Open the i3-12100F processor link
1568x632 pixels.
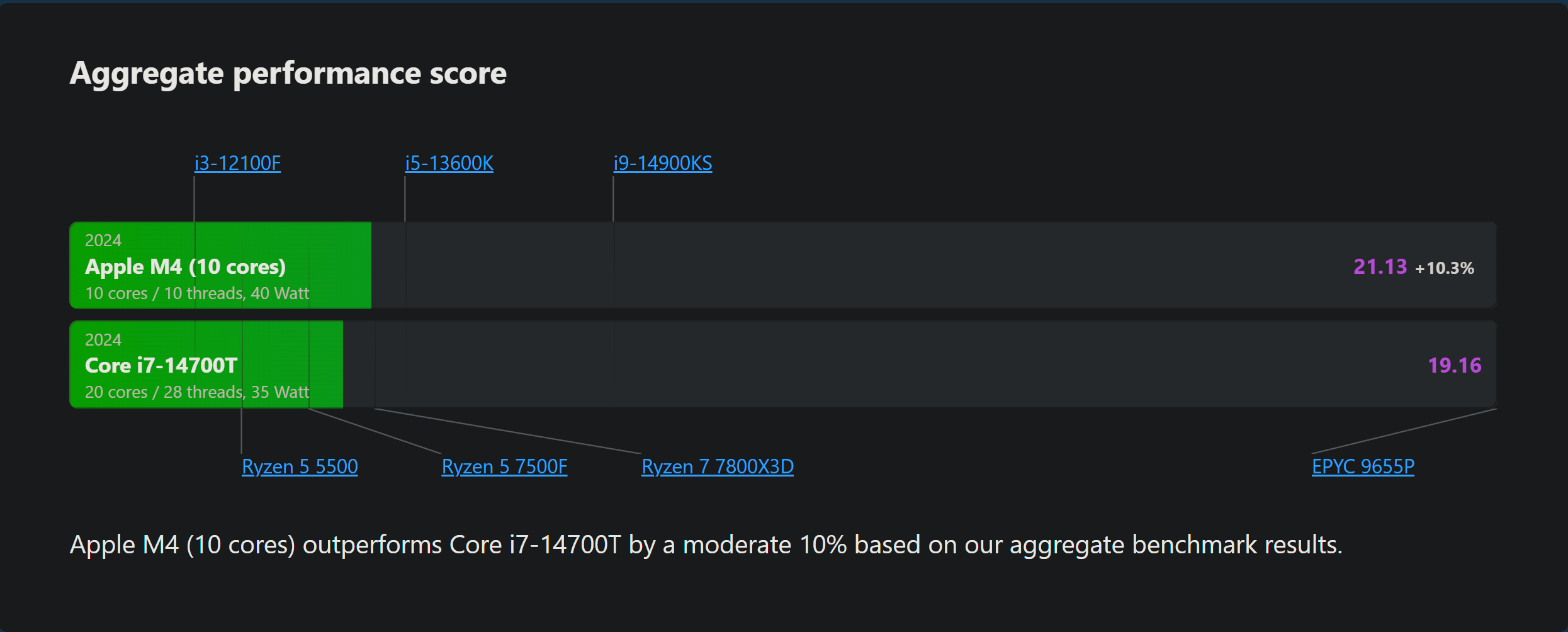point(237,163)
